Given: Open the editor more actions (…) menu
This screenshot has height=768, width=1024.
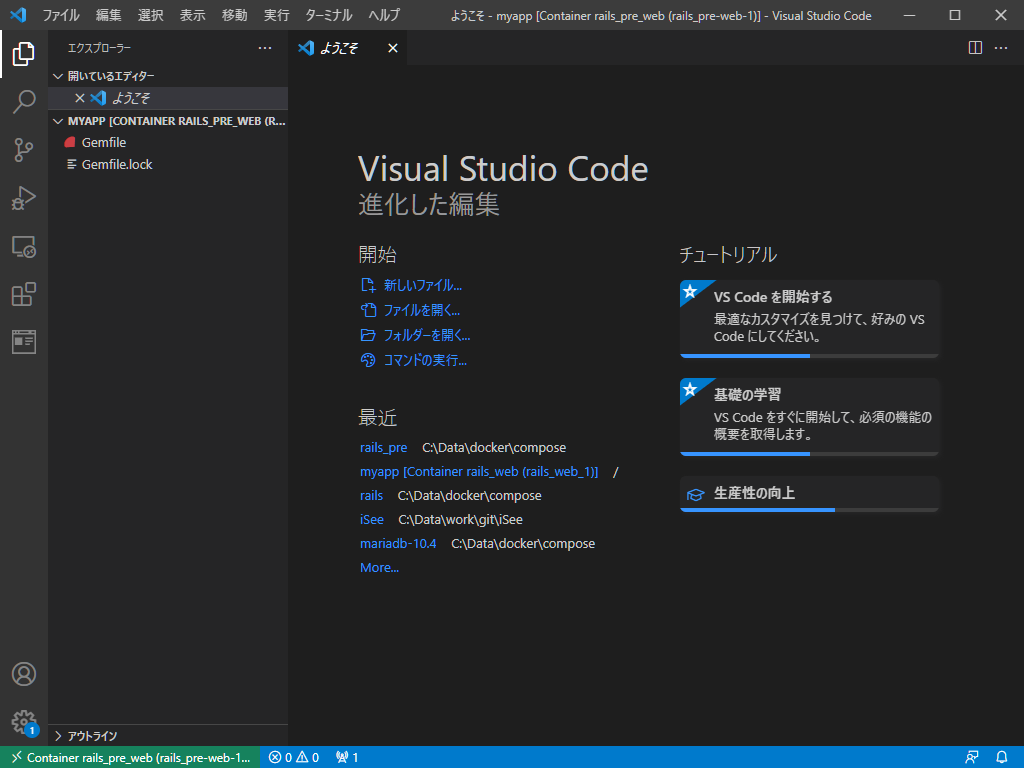Looking at the screenshot, I should [1000, 48].
